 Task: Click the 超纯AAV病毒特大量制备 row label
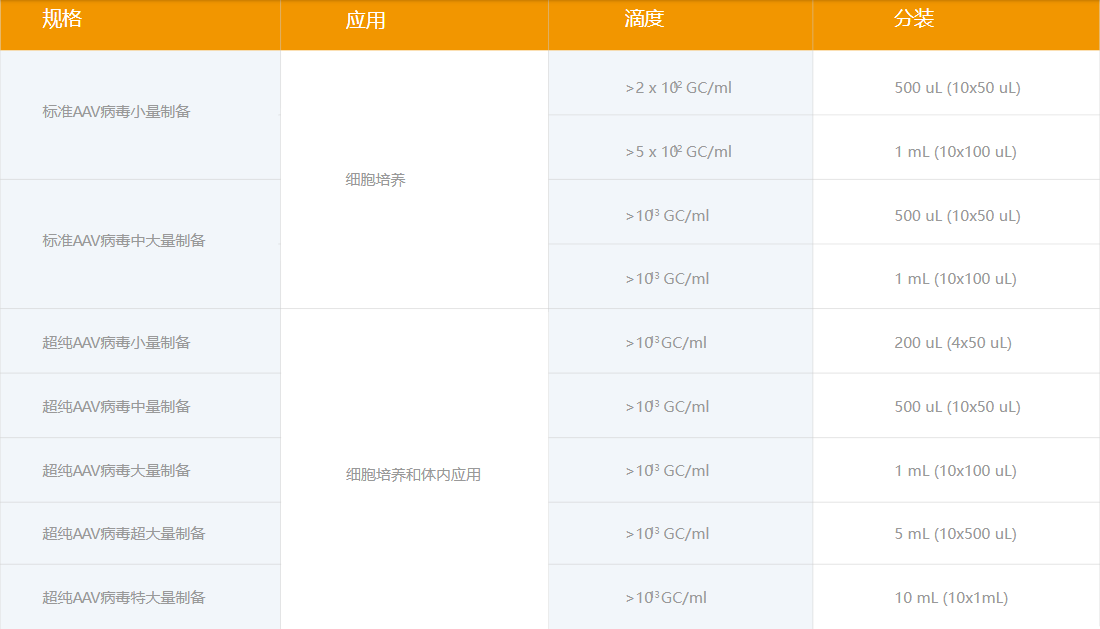click(x=124, y=598)
